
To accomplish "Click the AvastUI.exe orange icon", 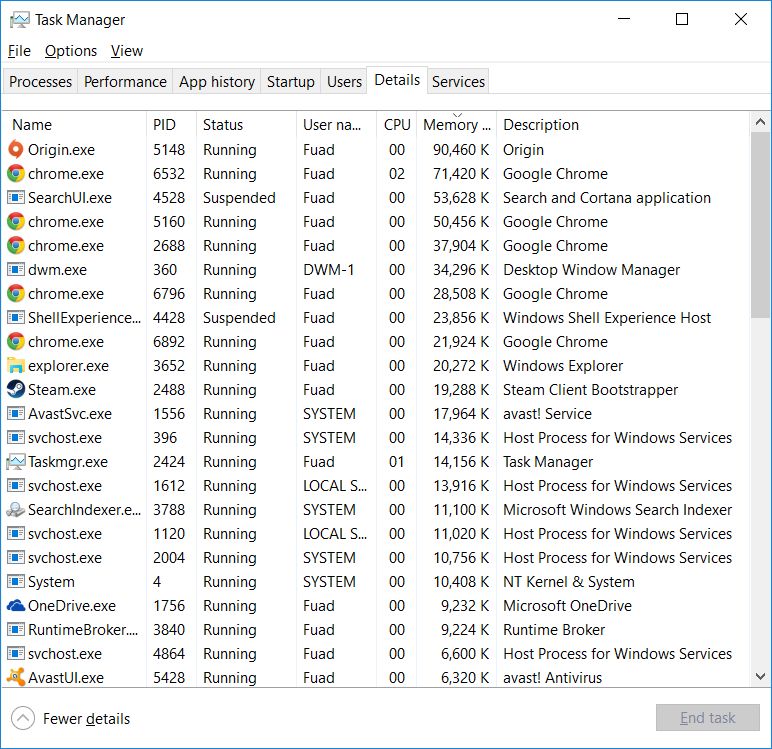I will 16,678.
